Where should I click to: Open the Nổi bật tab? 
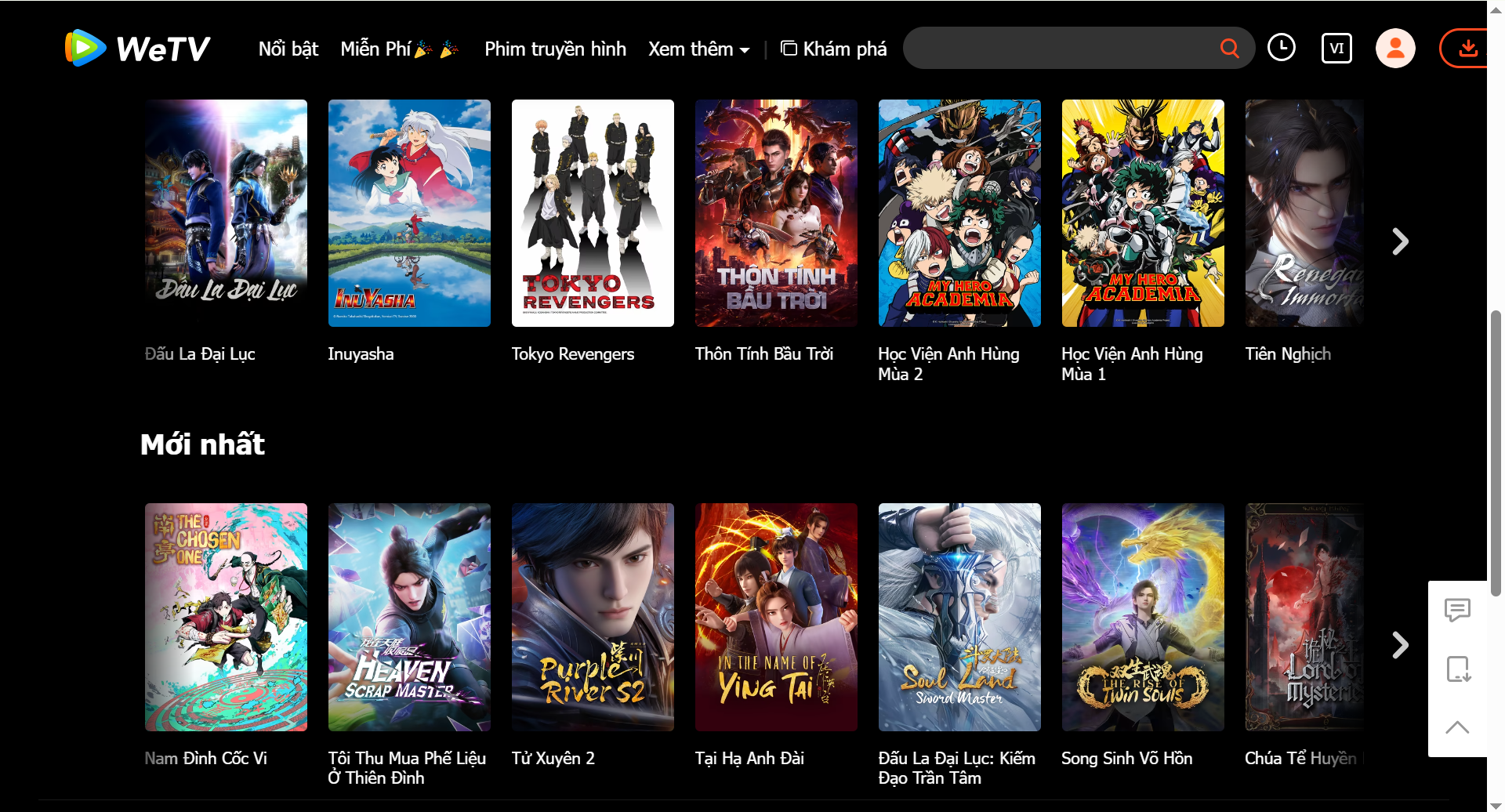tap(288, 49)
